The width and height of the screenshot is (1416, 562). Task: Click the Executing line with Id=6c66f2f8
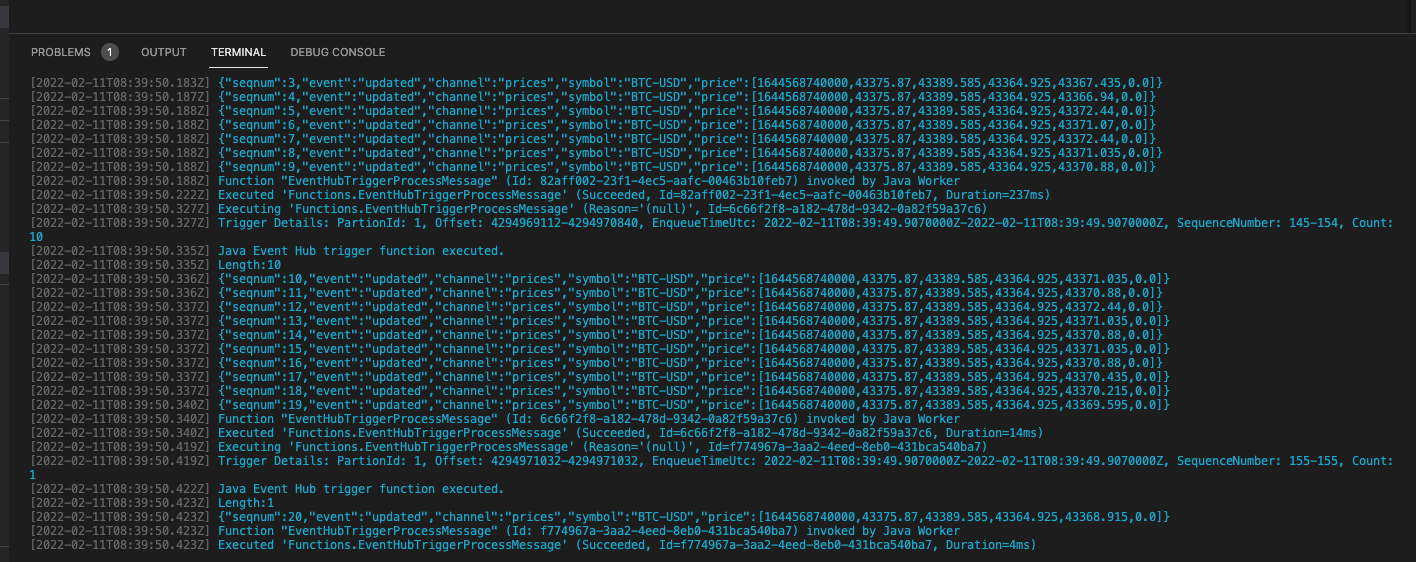point(509,208)
